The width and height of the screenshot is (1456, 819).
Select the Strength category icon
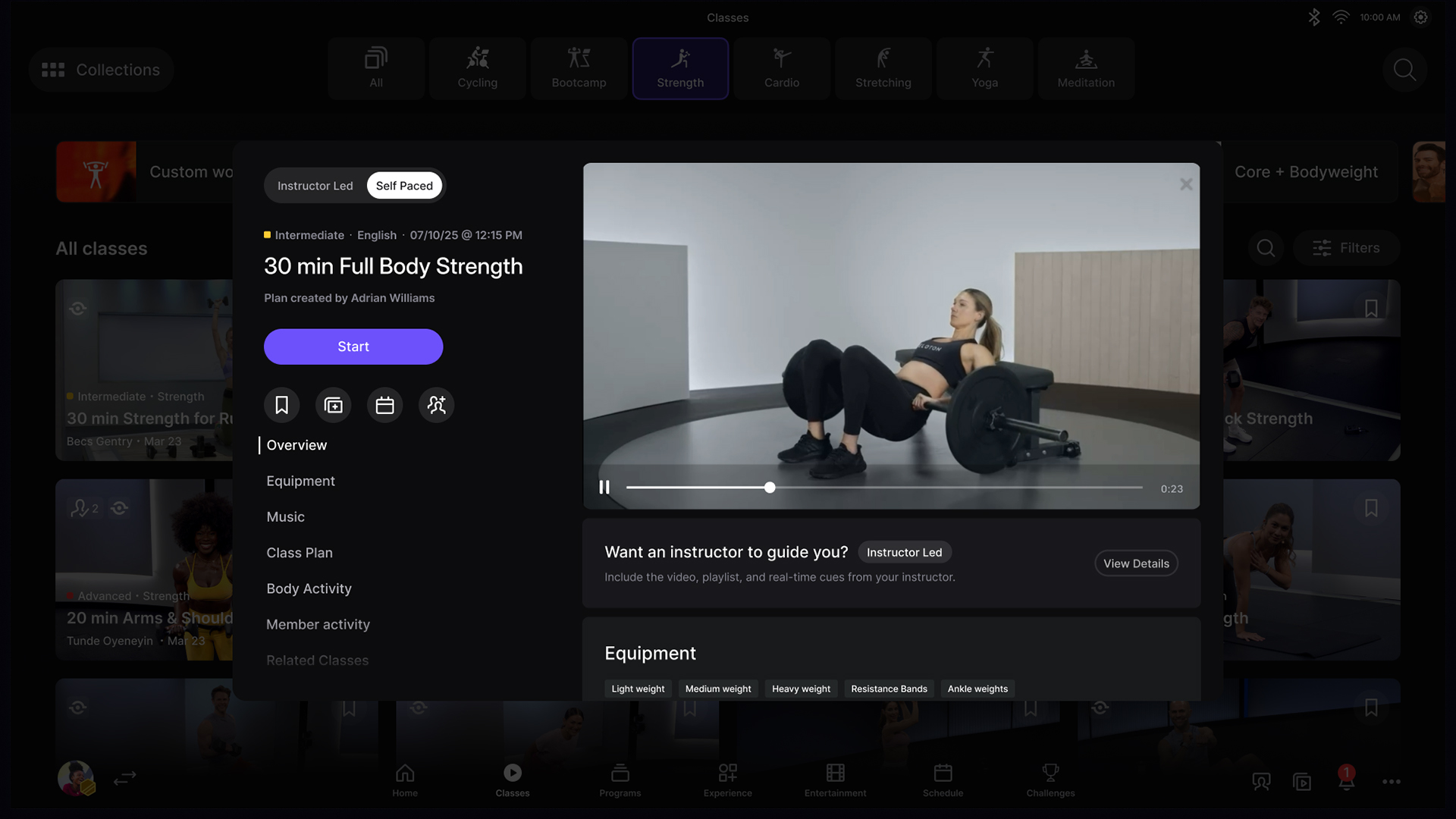pos(680,67)
